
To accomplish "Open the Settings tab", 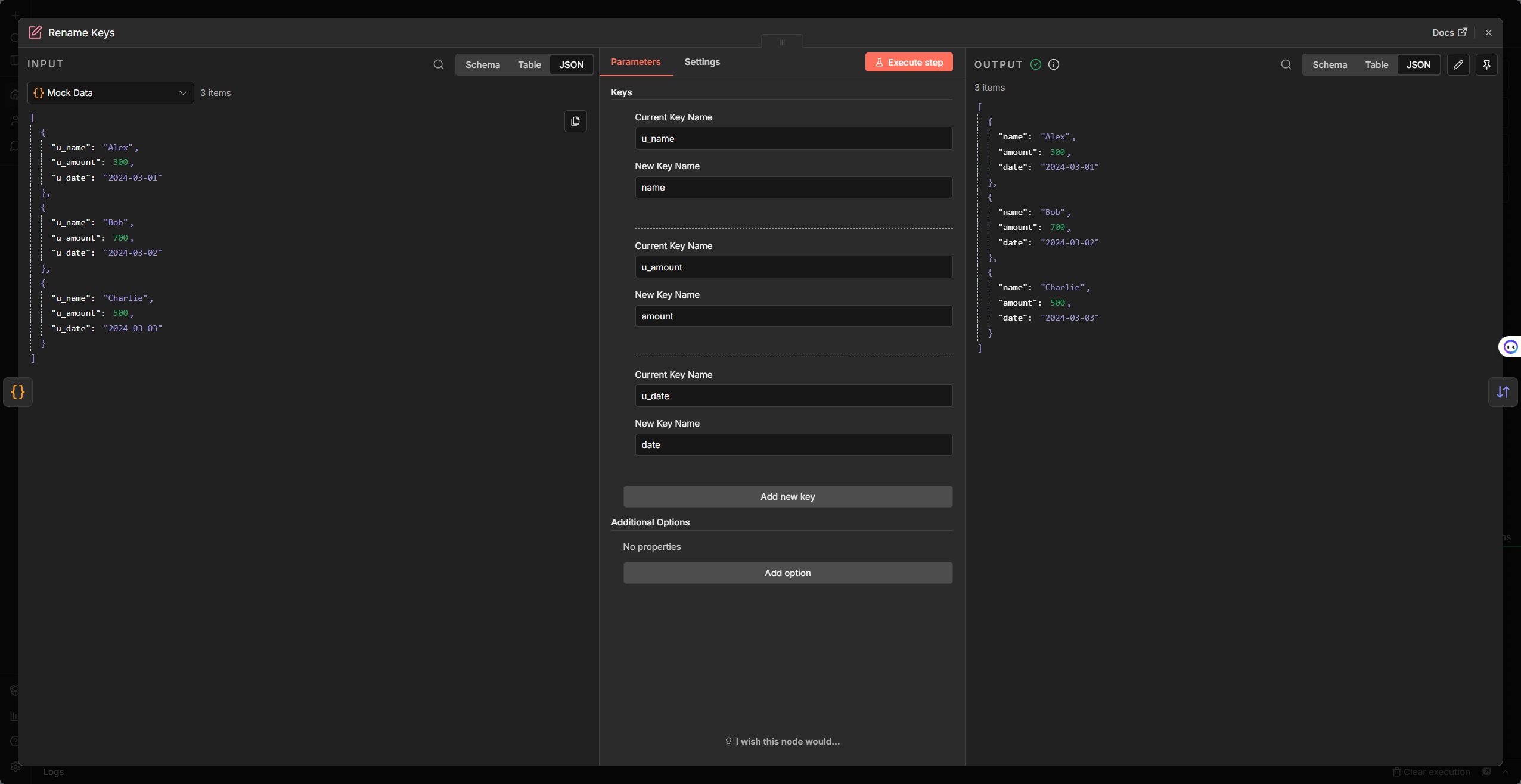I will click(x=701, y=62).
